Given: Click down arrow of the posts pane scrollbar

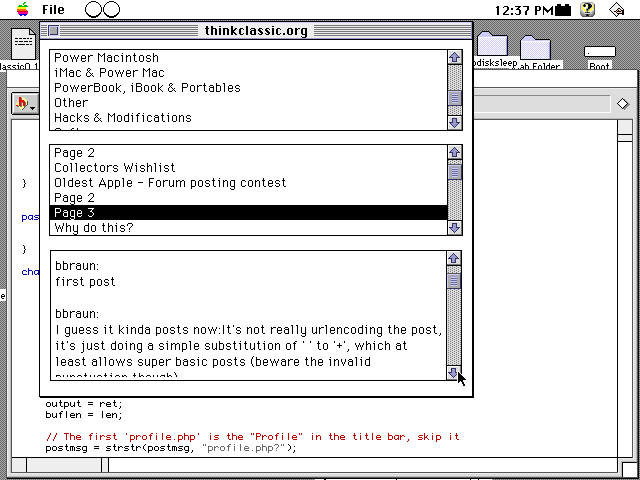Looking at the screenshot, I should (454, 373).
